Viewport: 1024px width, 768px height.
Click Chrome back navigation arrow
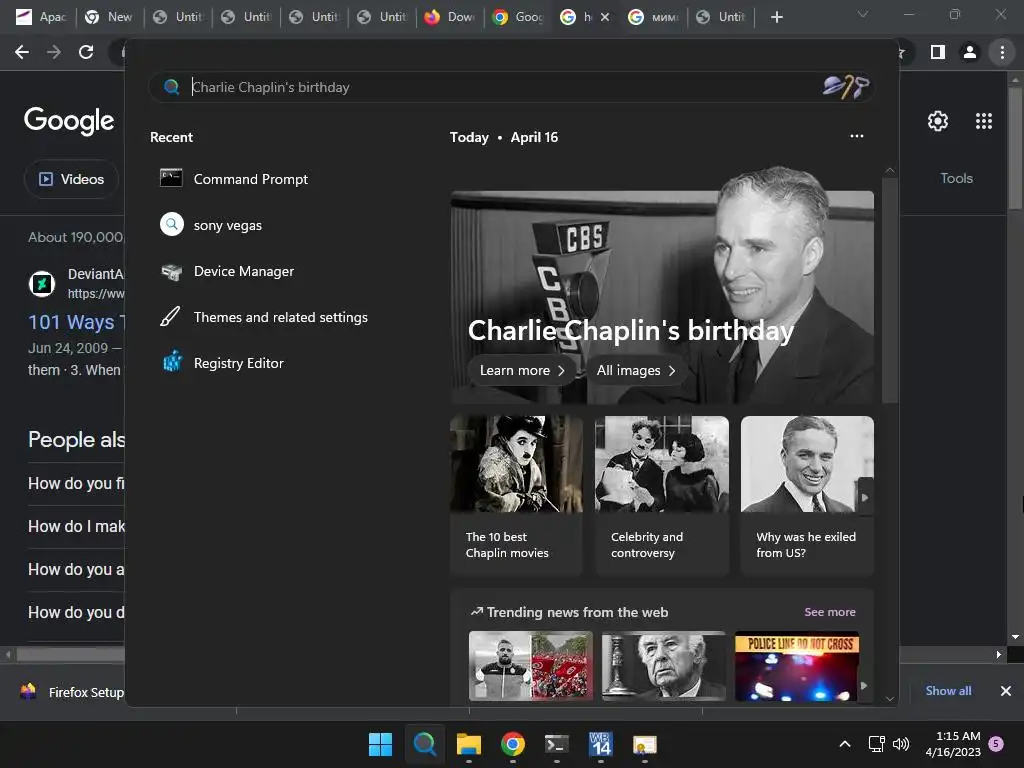click(22, 52)
